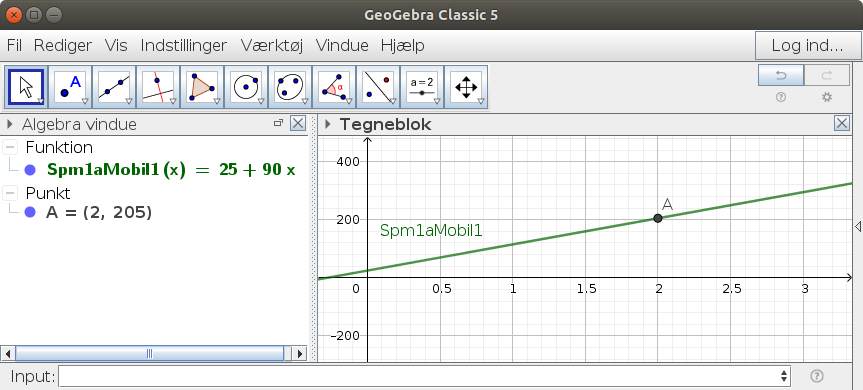863x390 pixels.
Task: Toggle visibility of point A
Action: pos(30,212)
